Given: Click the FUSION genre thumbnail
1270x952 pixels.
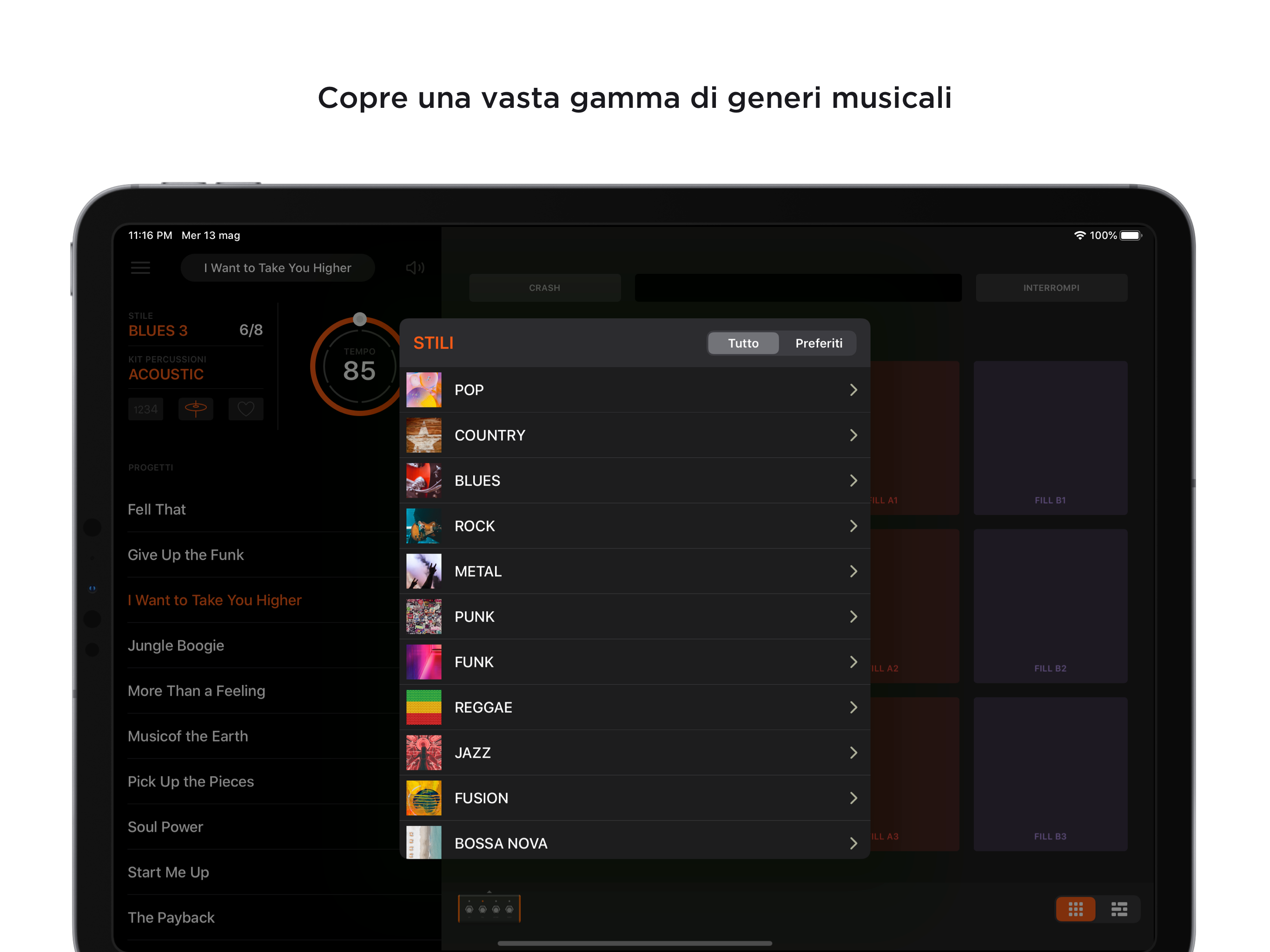Looking at the screenshot, I should click(423, 798).
